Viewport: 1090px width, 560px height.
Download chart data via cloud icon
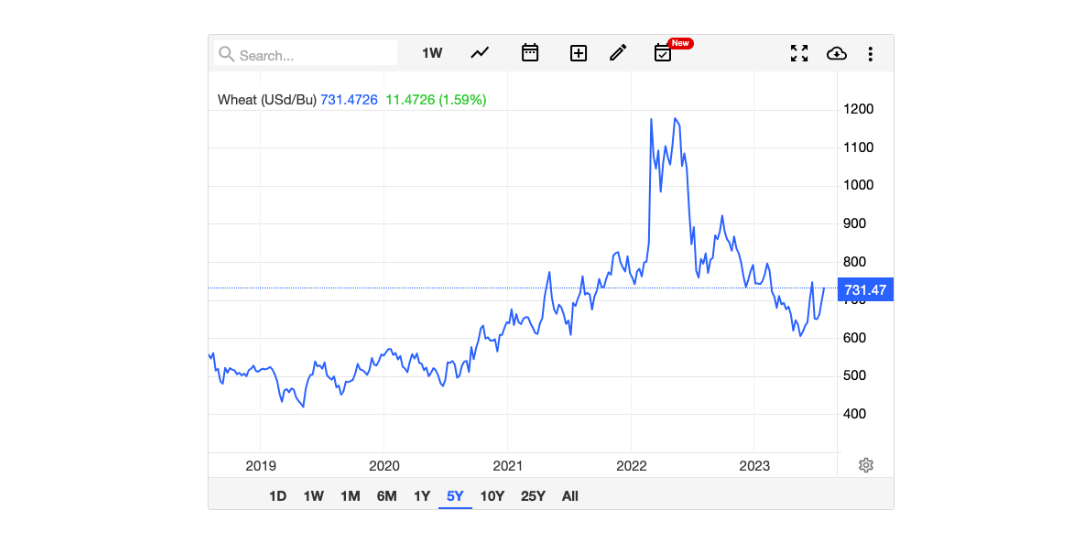pyautogui.click(x=836, y=53)
